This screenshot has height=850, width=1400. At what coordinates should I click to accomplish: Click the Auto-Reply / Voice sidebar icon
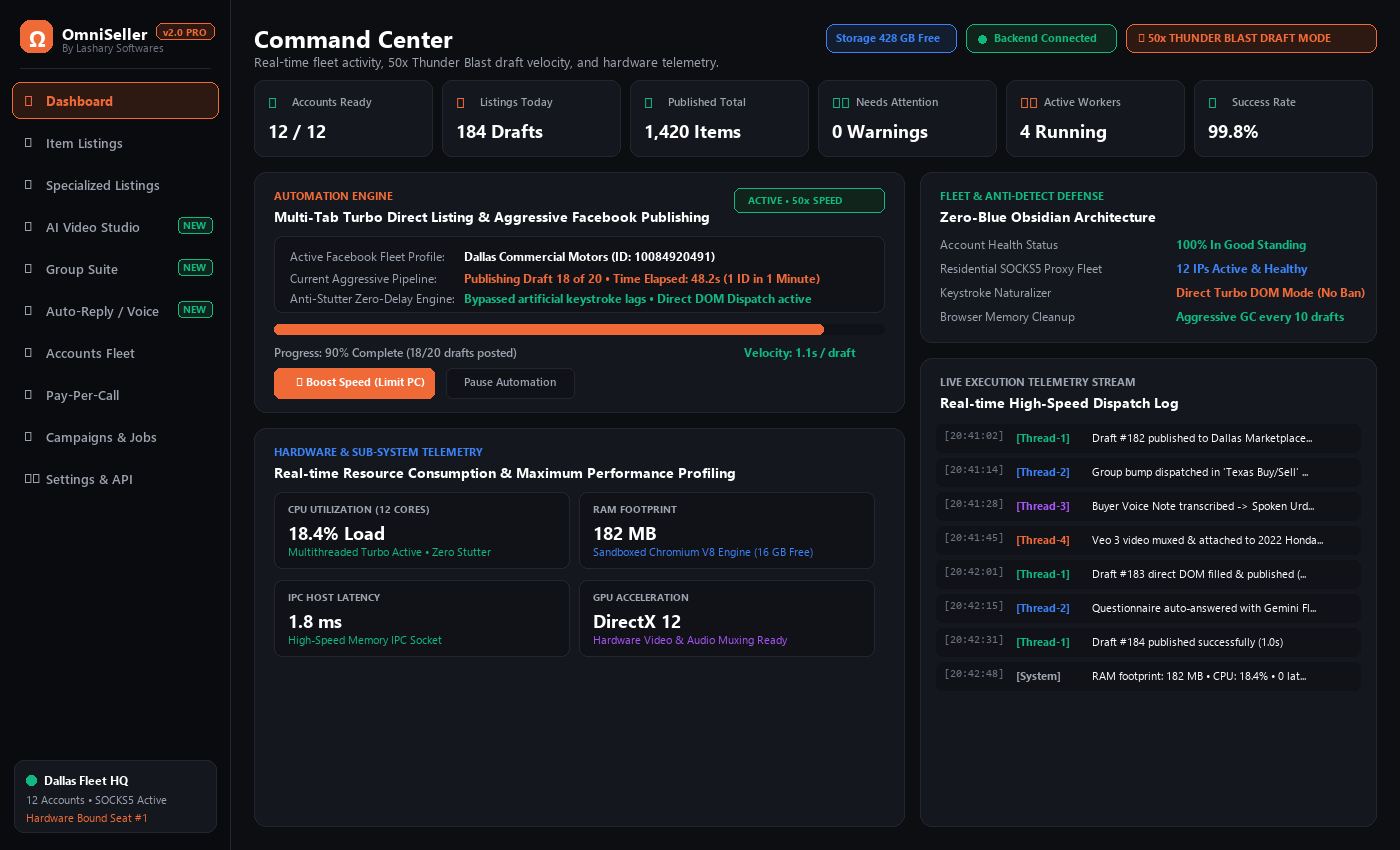tap(29, 311)
